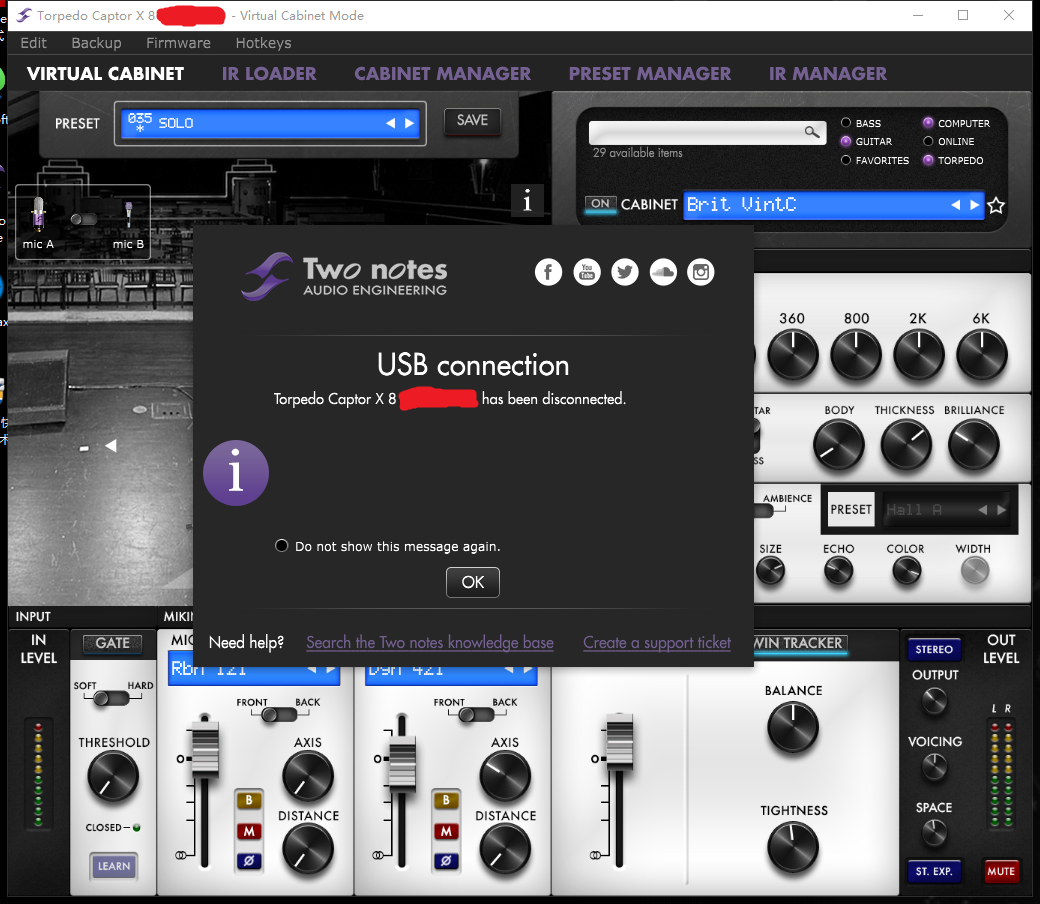Open the Backup menu
This screenshot has height=904, width=1040.
pyautogui.click(x=96, y=43)
